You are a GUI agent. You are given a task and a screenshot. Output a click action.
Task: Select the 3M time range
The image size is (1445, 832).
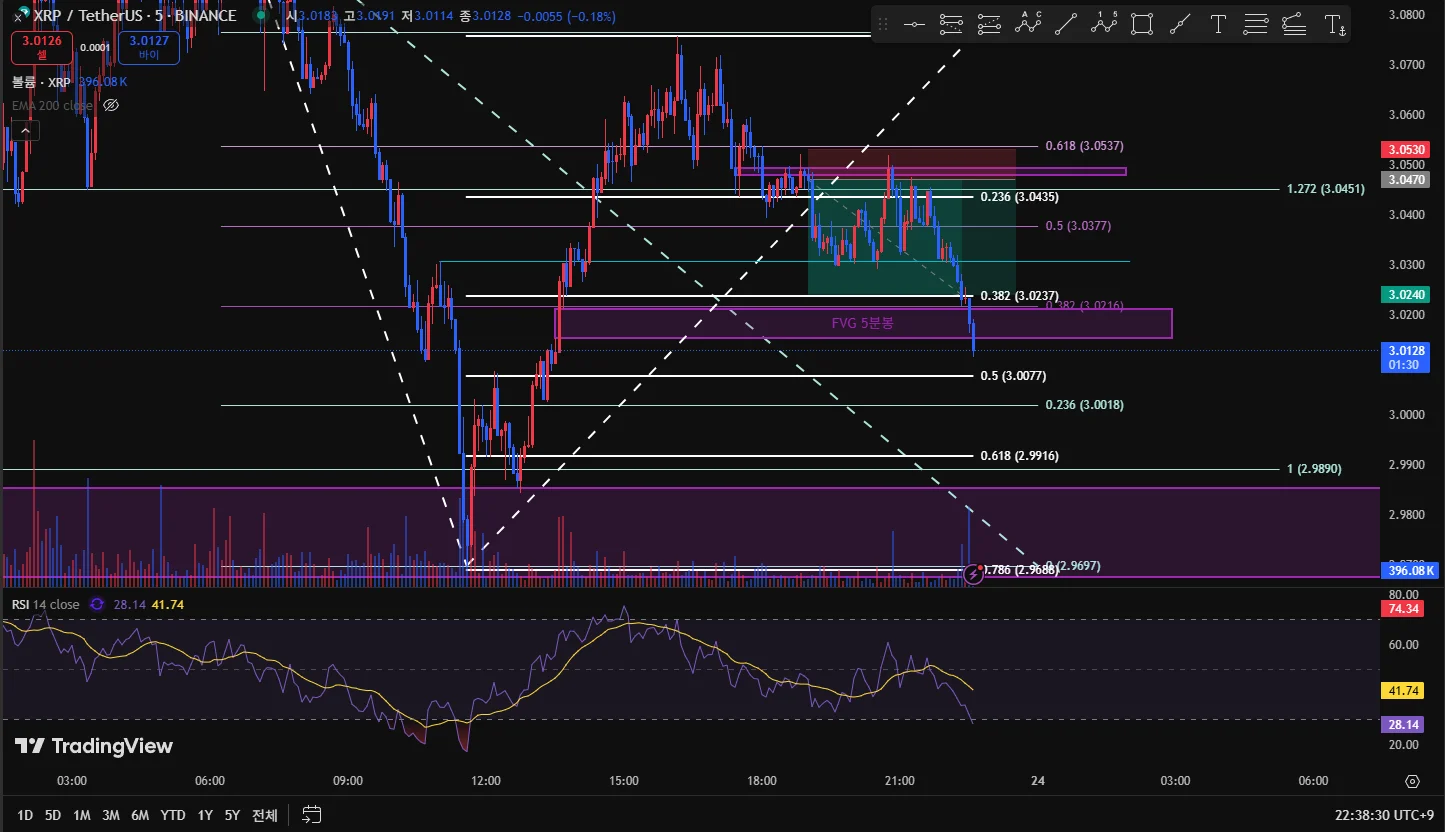tap(111, 815)
